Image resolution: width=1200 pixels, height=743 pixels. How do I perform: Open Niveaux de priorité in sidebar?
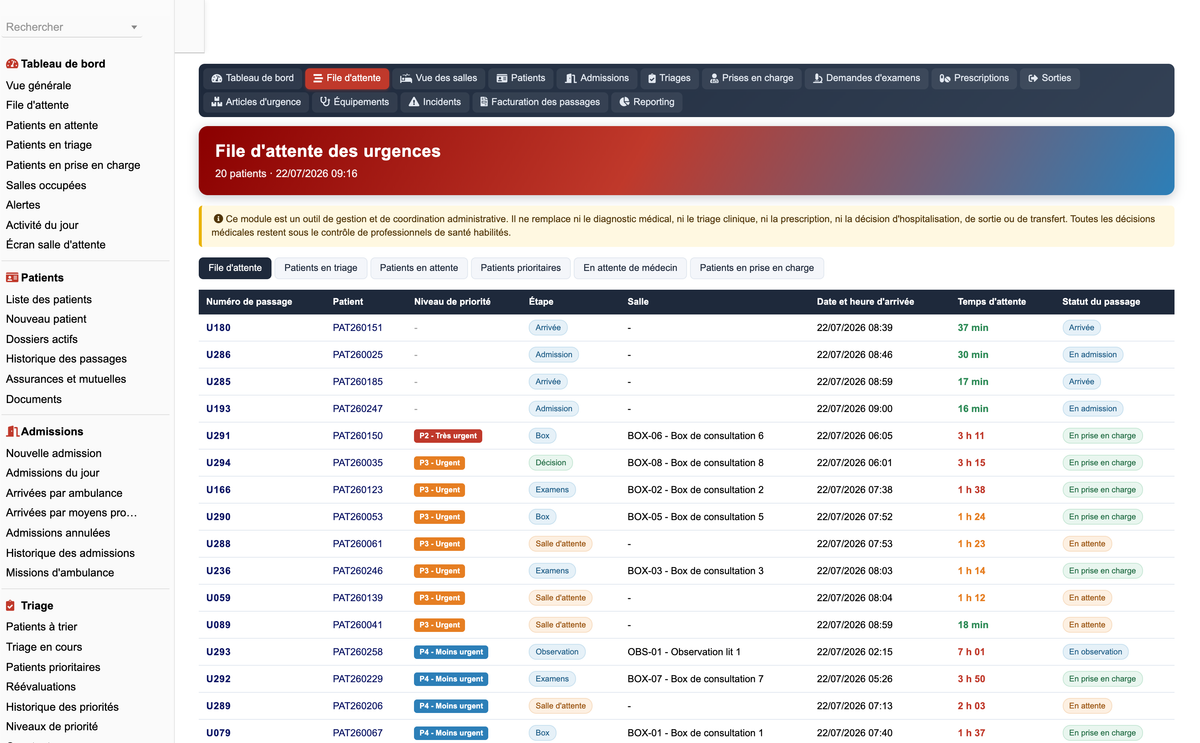pos(52,727)
